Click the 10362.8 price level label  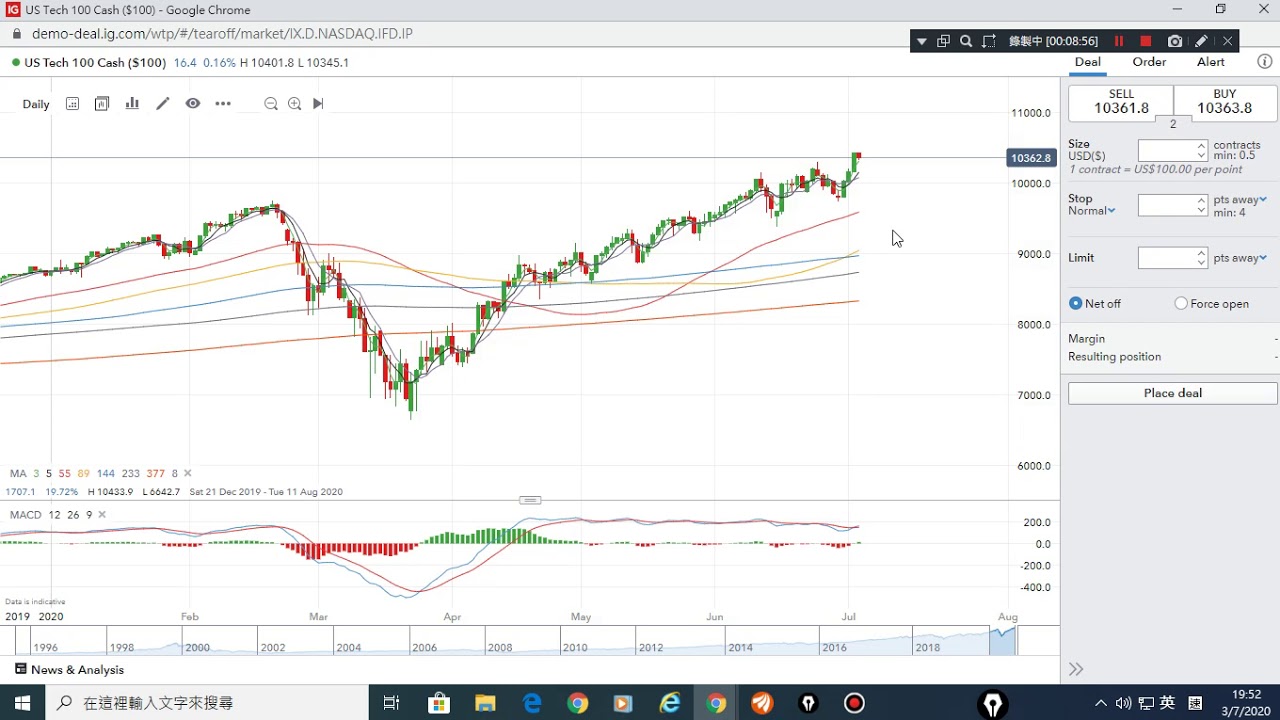click(x=1030, y=158)
